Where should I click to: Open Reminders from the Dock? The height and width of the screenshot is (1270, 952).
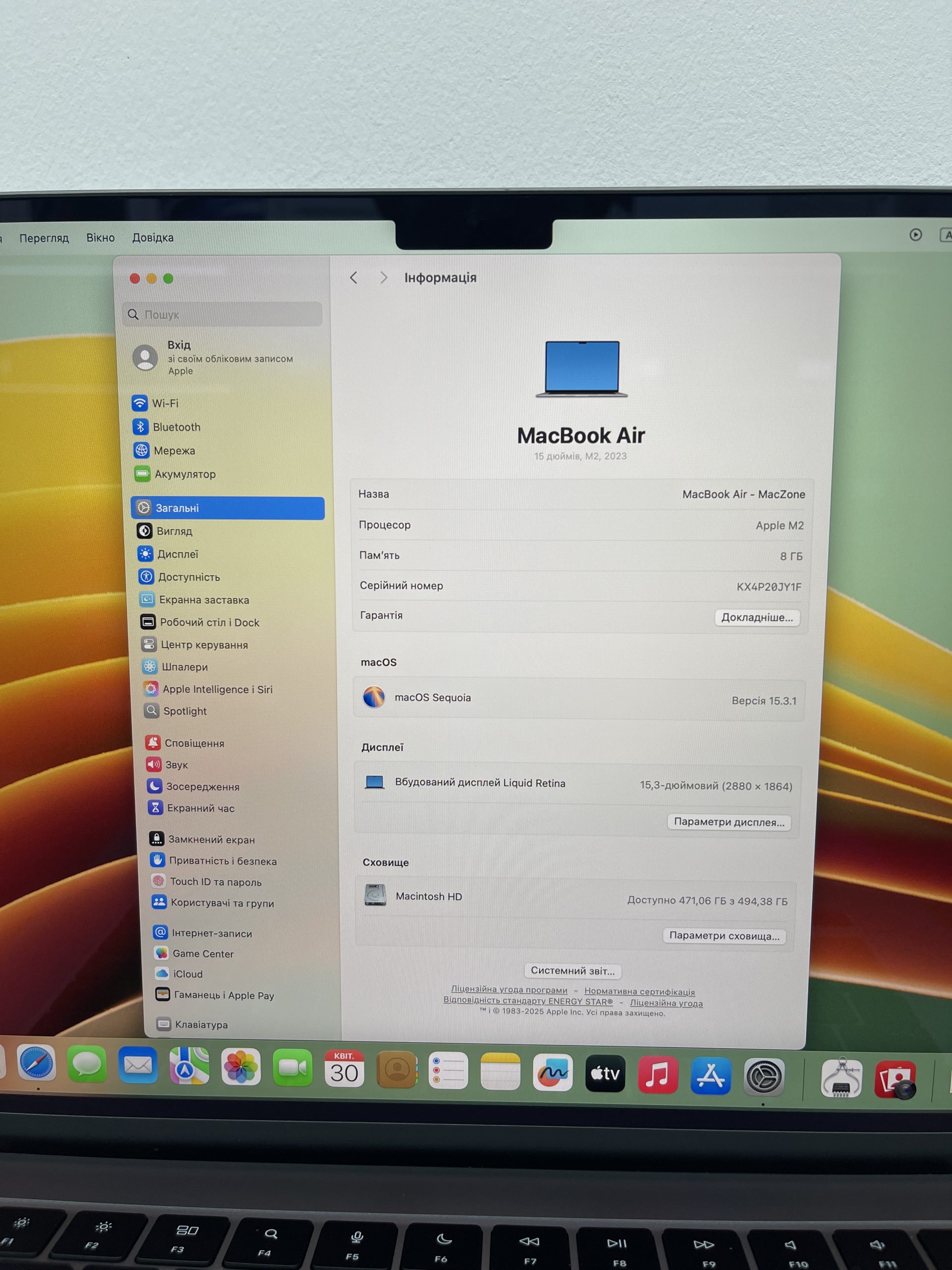[x=448, y=1070]
